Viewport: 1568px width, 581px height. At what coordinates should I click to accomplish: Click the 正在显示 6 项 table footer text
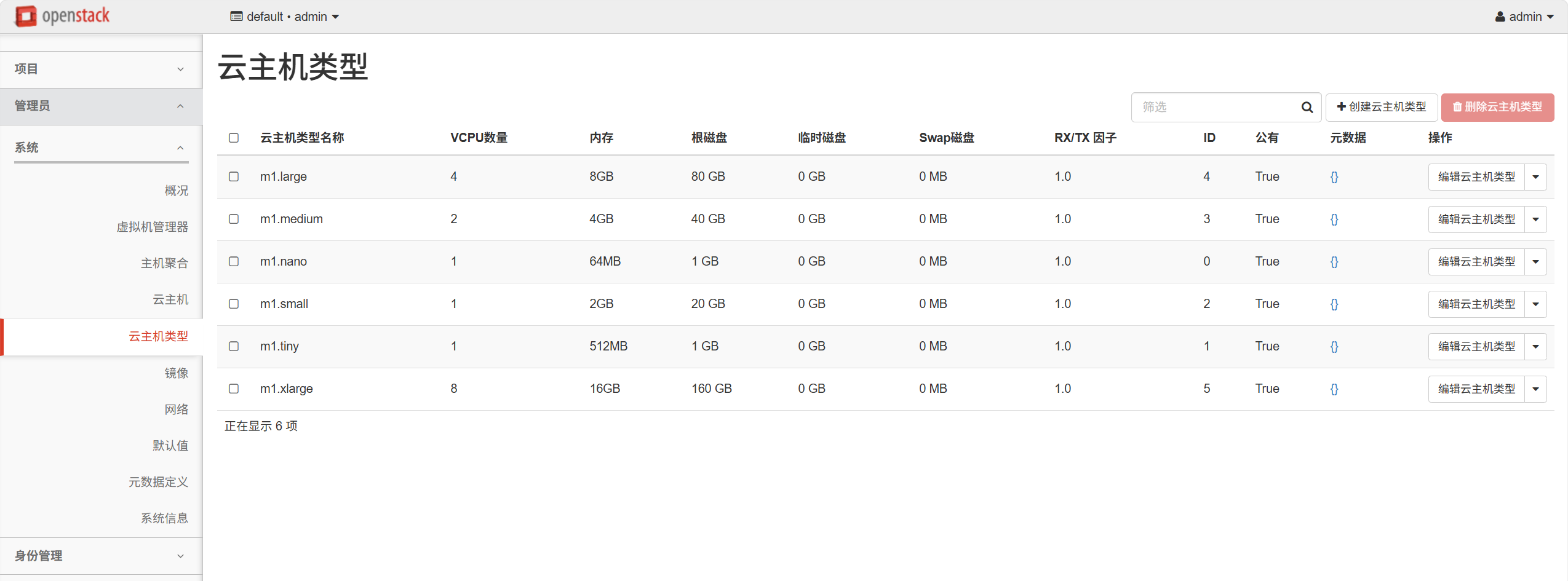(261, 426)
